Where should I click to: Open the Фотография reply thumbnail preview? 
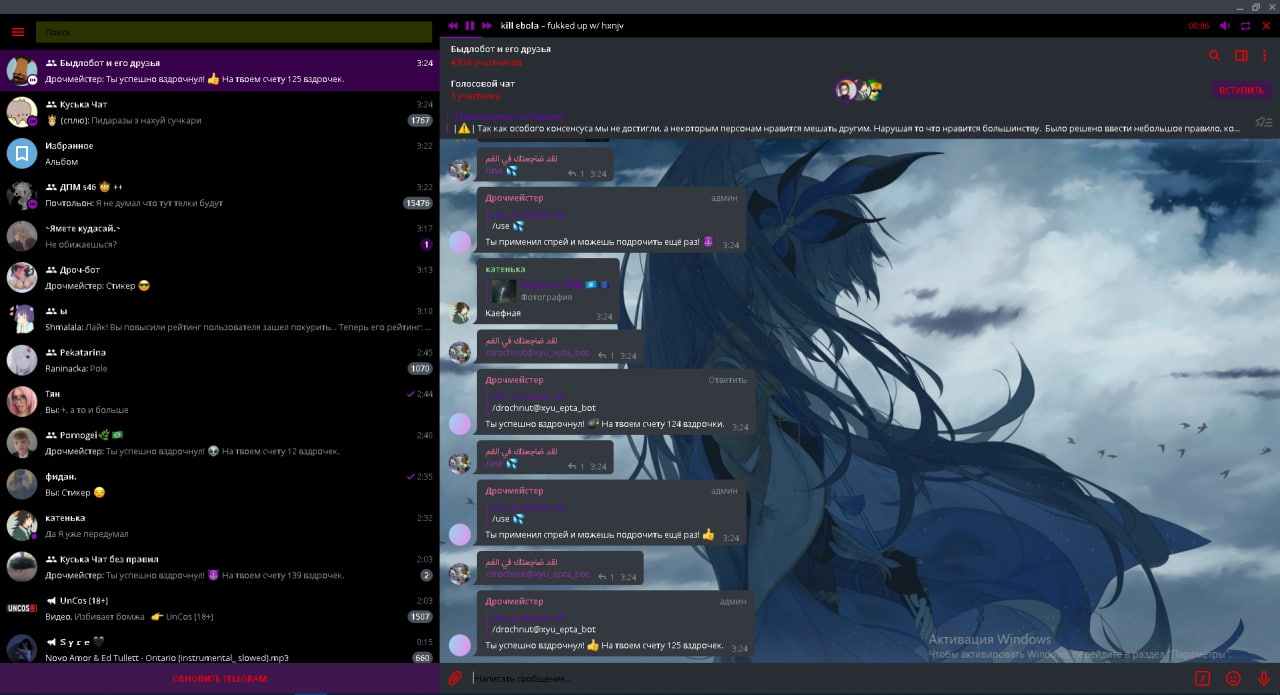pyautogui.click(x=505, y=291)
